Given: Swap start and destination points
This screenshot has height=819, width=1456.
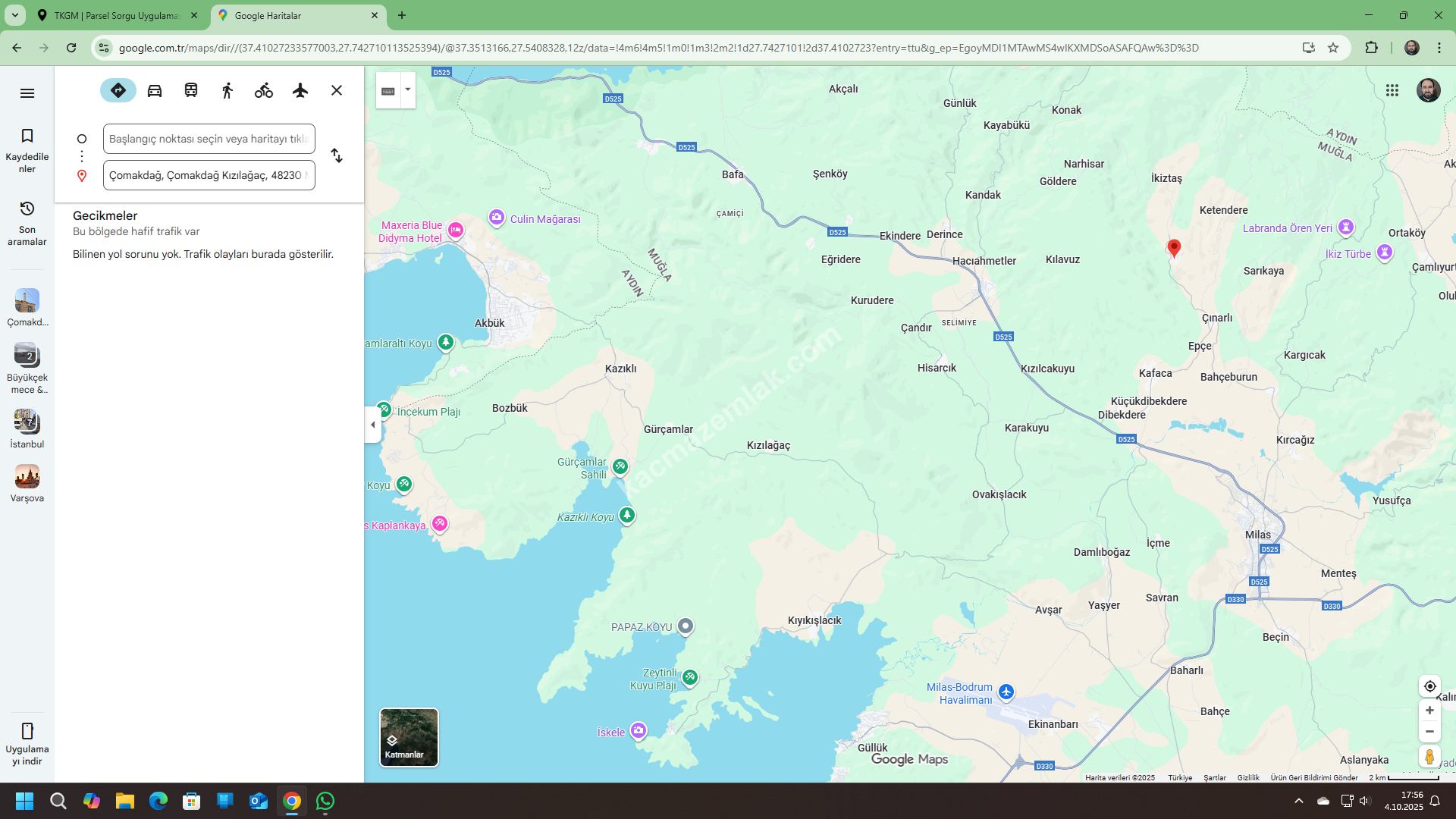Looking at the screenshot, I should click(337, 155).
